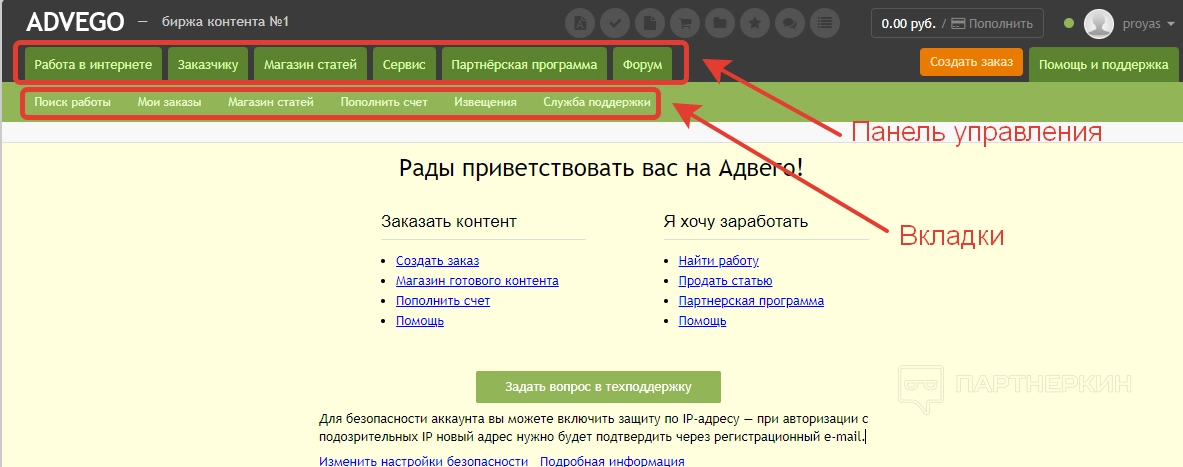
Task: Open the Магазин статей main tab
Action: (x=311, y=65)
